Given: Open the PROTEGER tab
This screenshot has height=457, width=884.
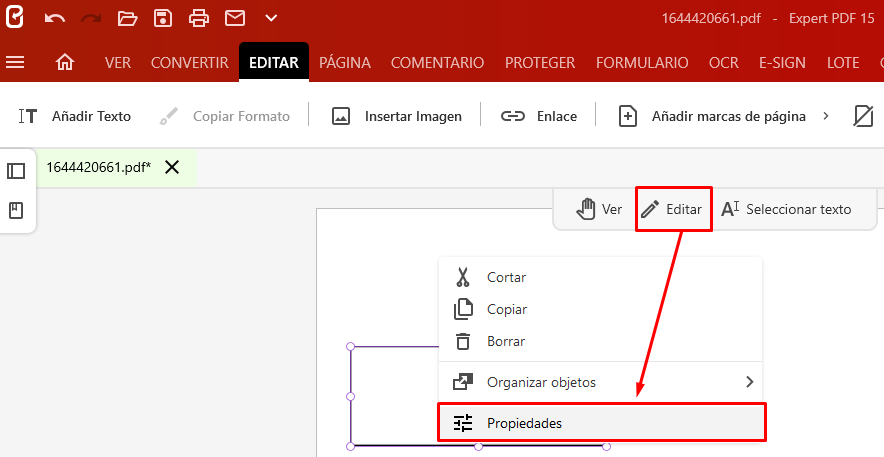Looking at the screenshot, I should pos(540,63).
